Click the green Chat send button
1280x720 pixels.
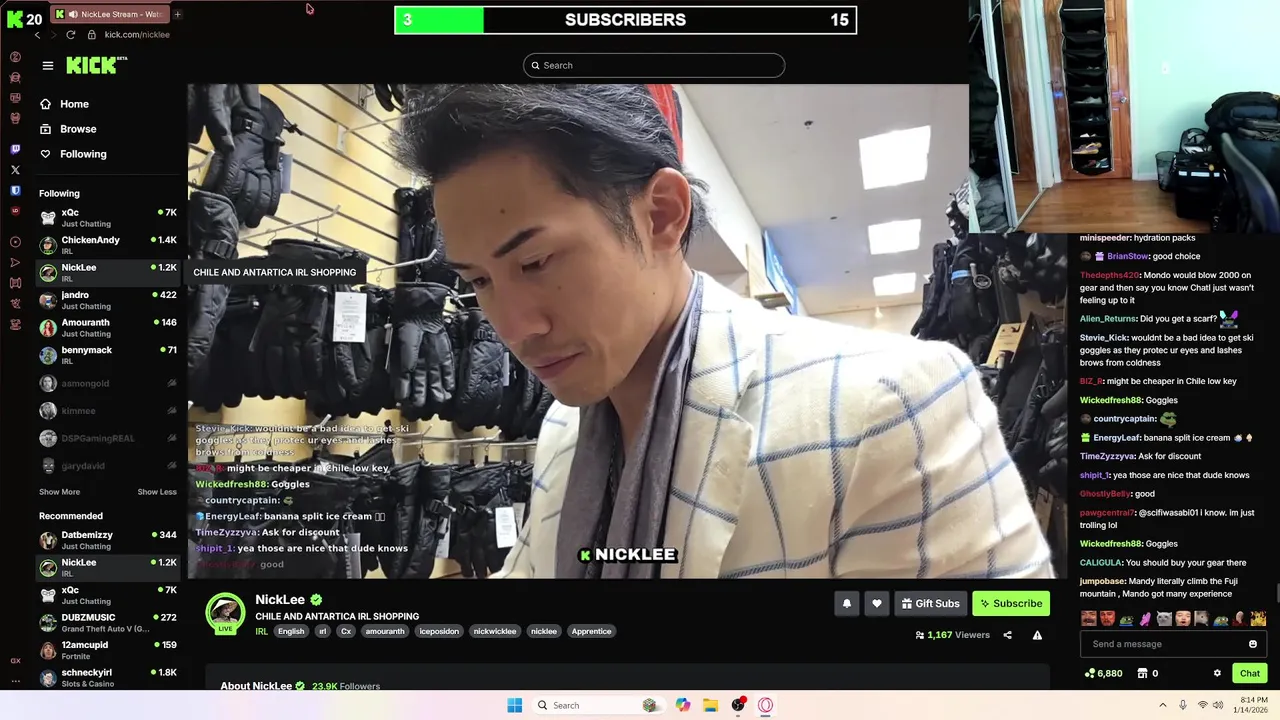coord(1250,673)
